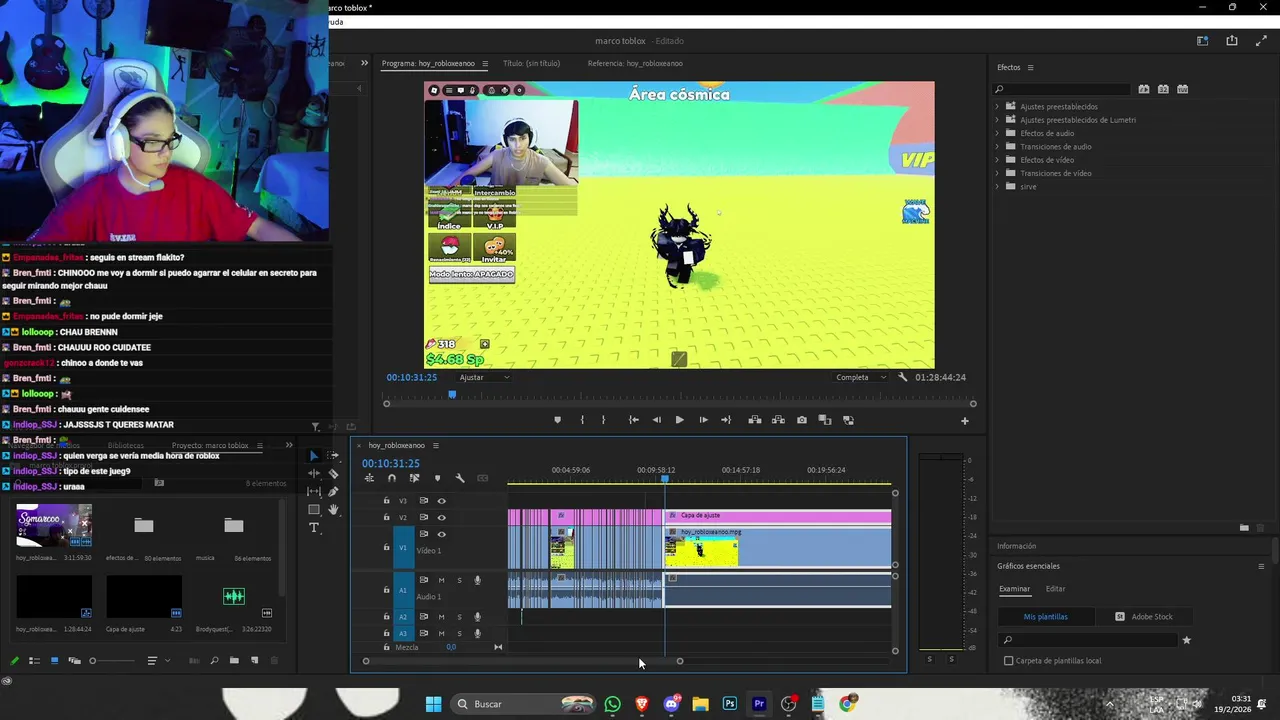Mute track A2

(x=441, y=617)
